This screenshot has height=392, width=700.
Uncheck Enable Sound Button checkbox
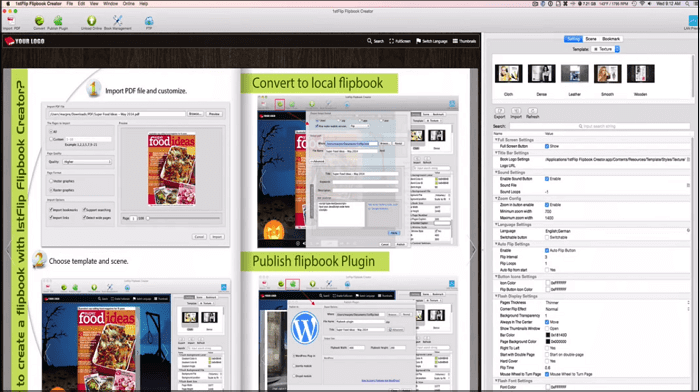click(x=547, y=179)
